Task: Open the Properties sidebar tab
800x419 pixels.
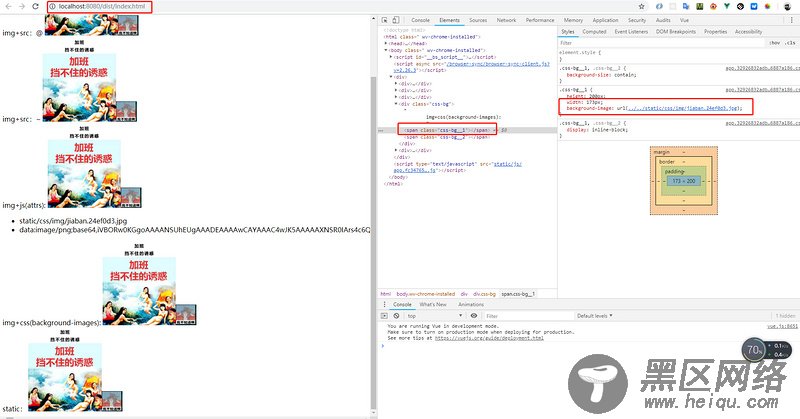Action: (715, 32)
